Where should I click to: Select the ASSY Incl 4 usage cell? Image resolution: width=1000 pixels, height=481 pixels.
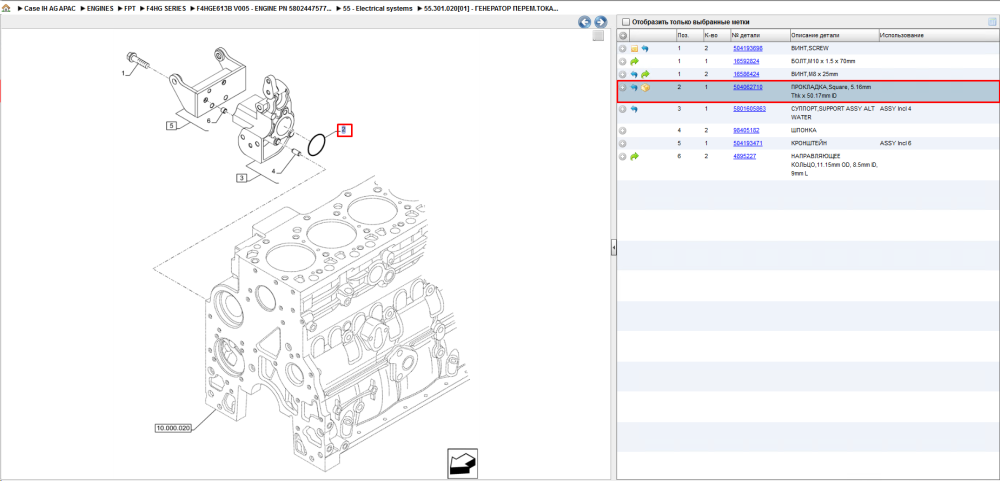(895, 108)
